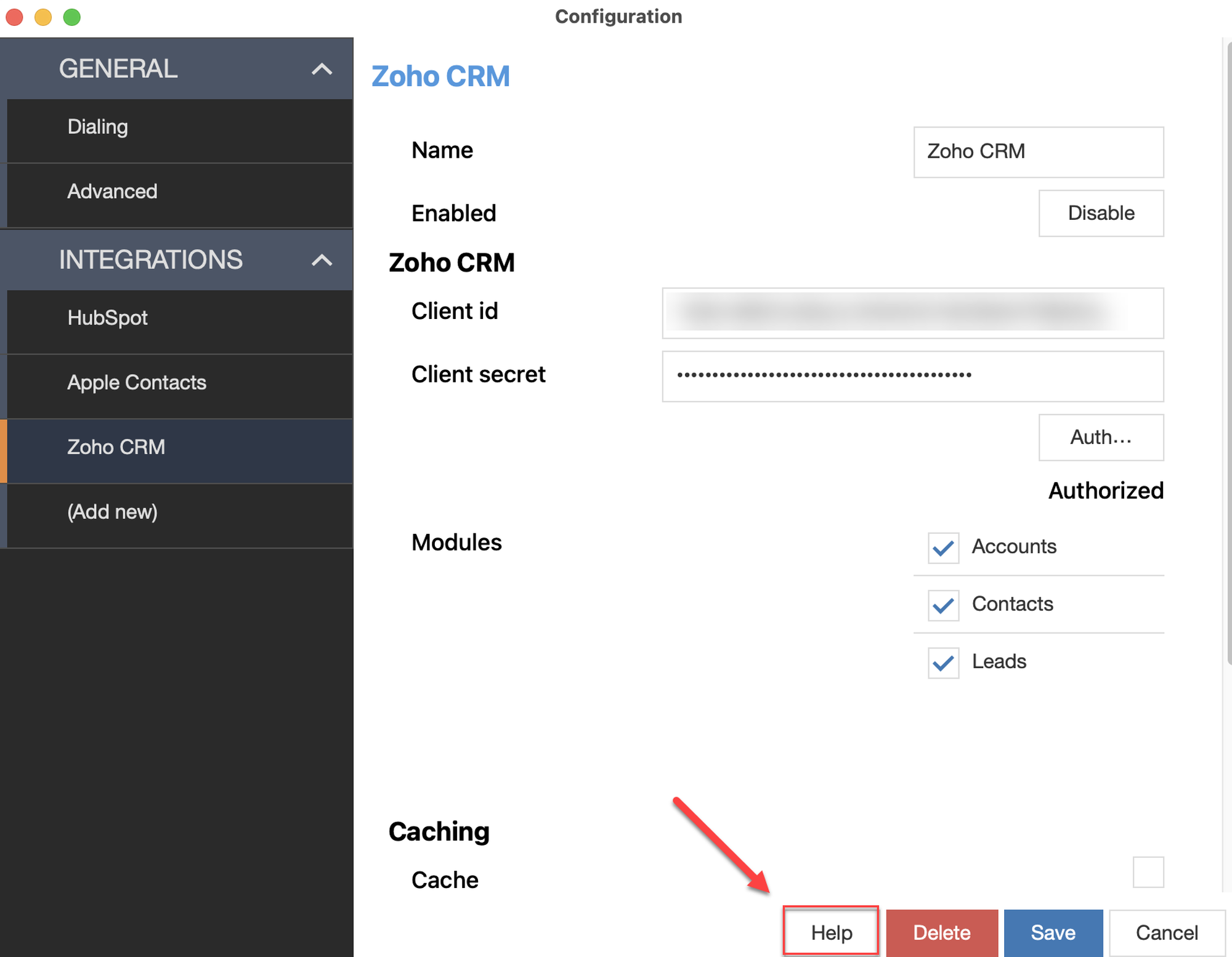Uncheck the Accounts module checkbox

pyautogui.click(x=943, y=547)
